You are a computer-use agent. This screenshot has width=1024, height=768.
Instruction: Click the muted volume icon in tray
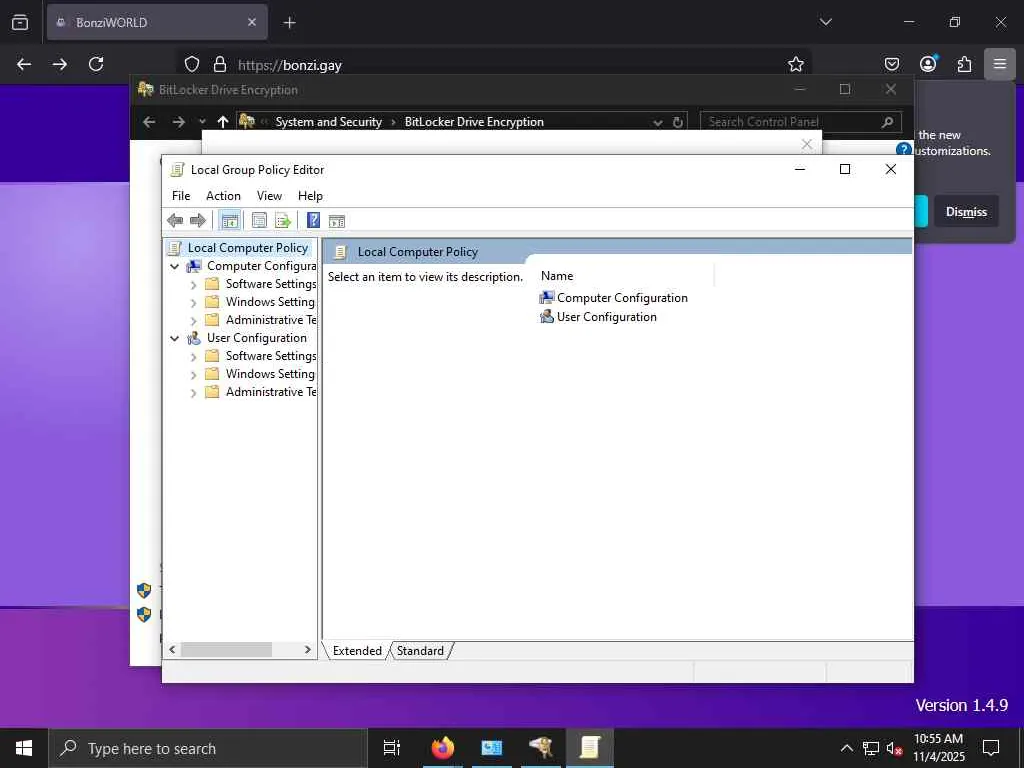893,748
